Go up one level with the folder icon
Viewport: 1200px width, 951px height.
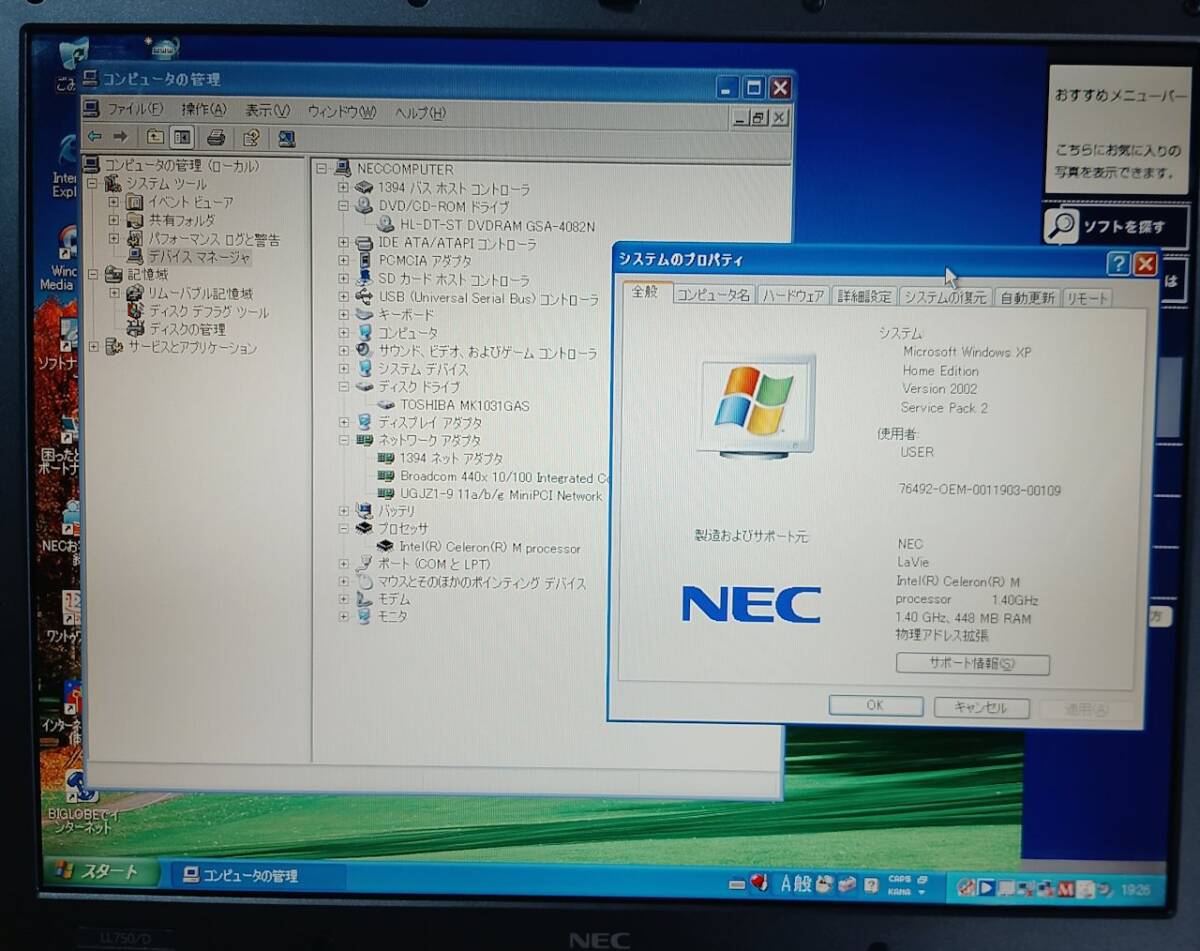point(155,137)
